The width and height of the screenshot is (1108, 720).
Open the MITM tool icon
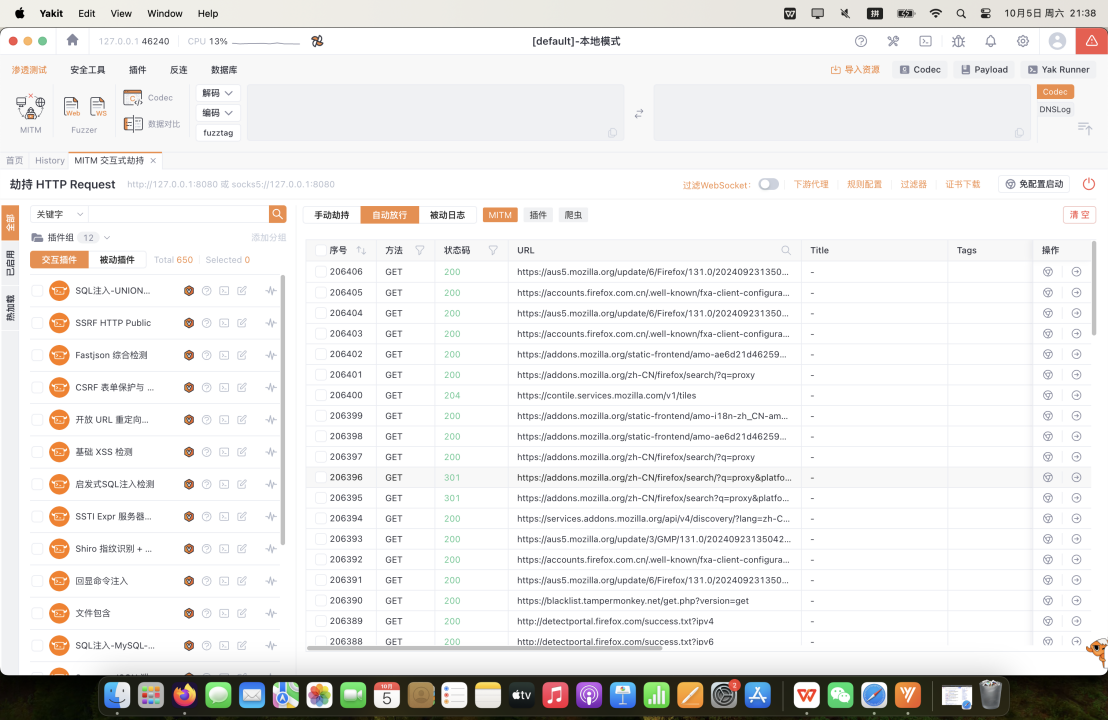point(31,108)
